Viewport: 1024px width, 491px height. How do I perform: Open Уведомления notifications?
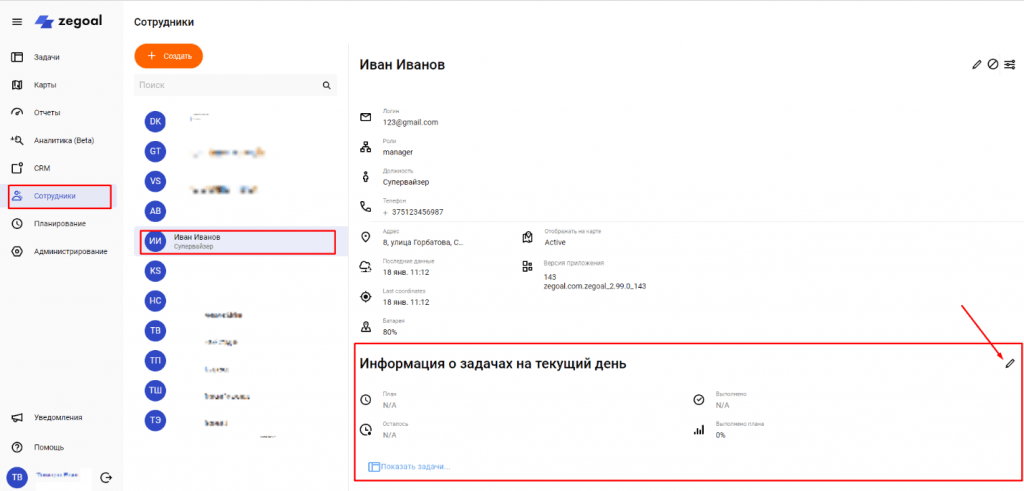pyautogui.click(x=58, y=418)
